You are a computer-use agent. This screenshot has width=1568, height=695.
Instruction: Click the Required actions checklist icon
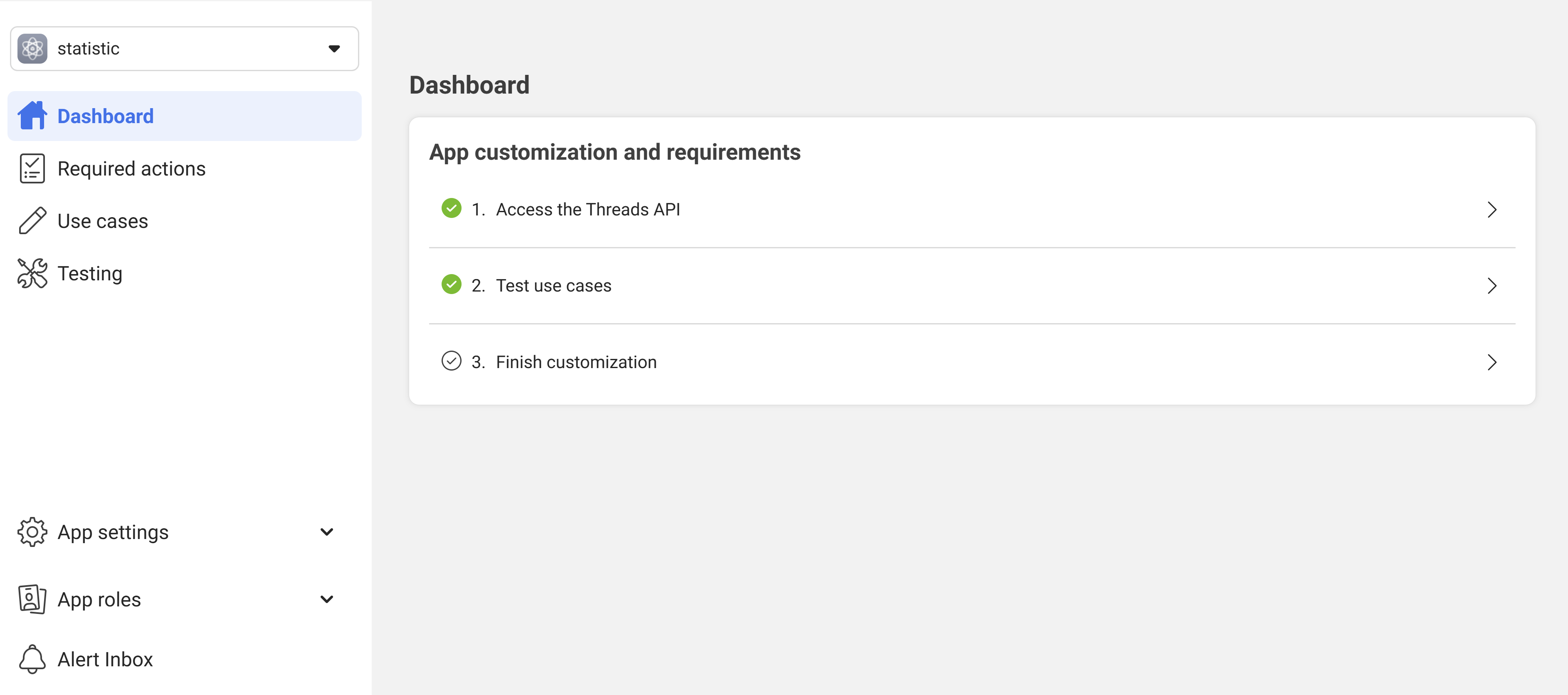point(32,168)
